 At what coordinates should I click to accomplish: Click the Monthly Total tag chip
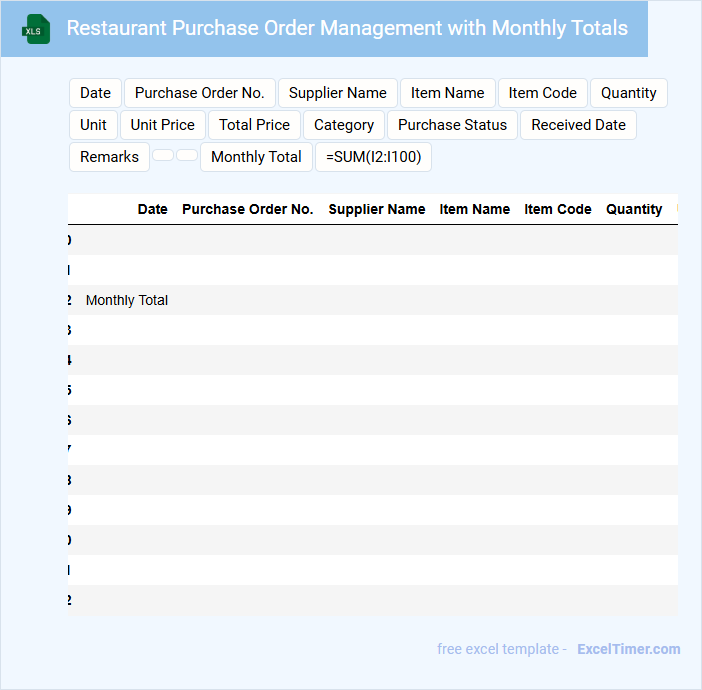click(x=256, y=157)
